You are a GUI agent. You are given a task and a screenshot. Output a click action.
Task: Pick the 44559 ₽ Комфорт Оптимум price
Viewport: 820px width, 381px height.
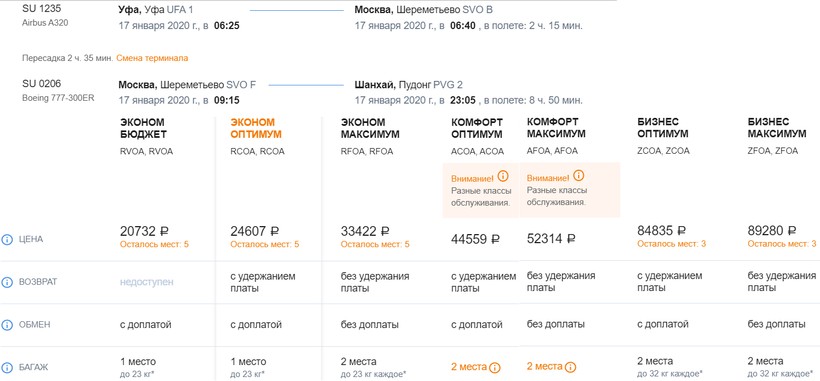(475, 239)
